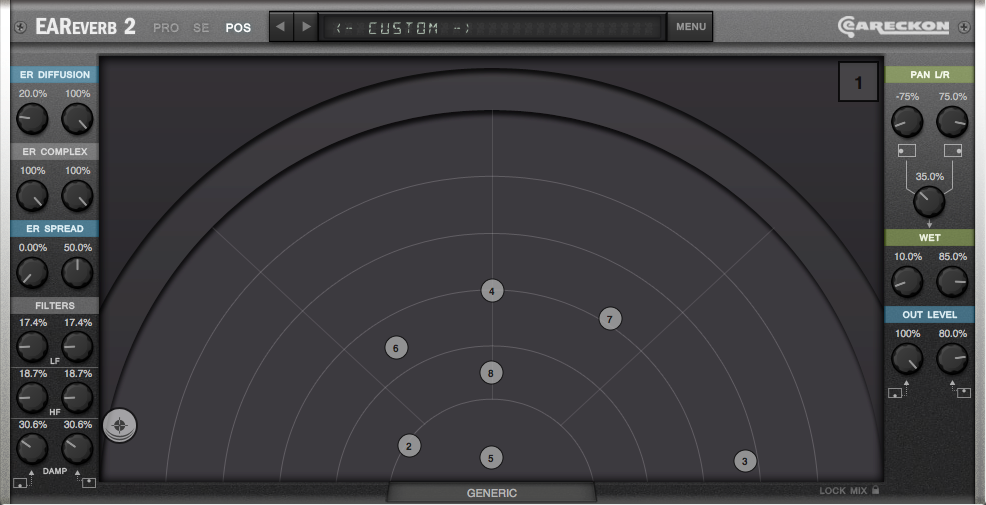Click the ER Diffusion 20.0% knob

(x=32, y=119)
